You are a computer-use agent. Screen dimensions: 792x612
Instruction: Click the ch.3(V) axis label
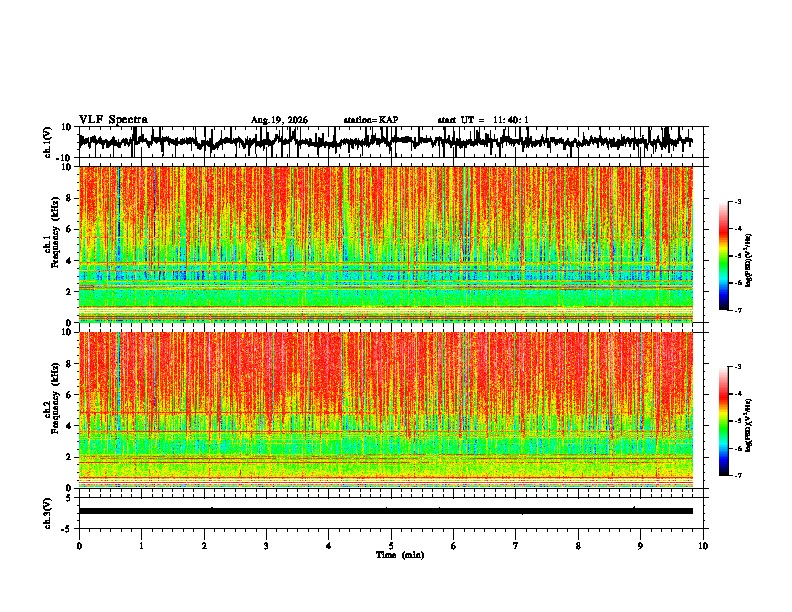48,513
